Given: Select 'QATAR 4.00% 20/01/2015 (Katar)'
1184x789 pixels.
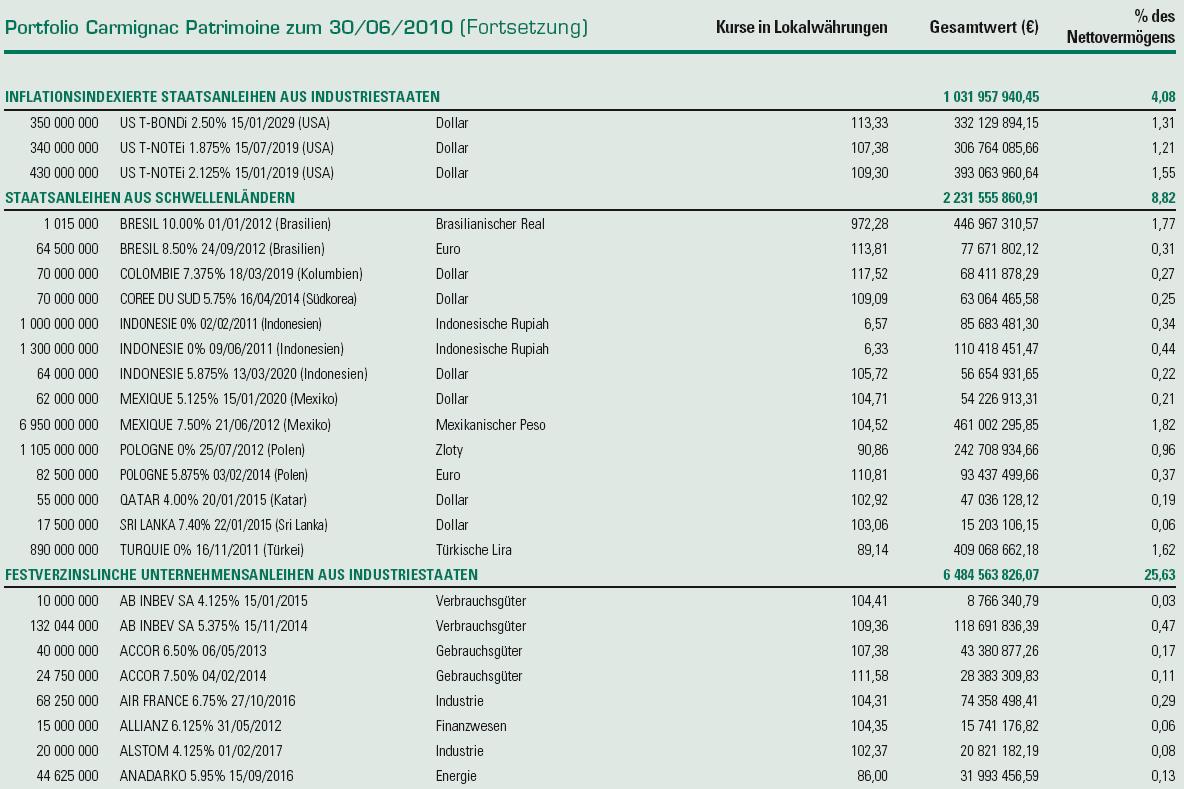Looking at the screenshot, I should (213, 500).
